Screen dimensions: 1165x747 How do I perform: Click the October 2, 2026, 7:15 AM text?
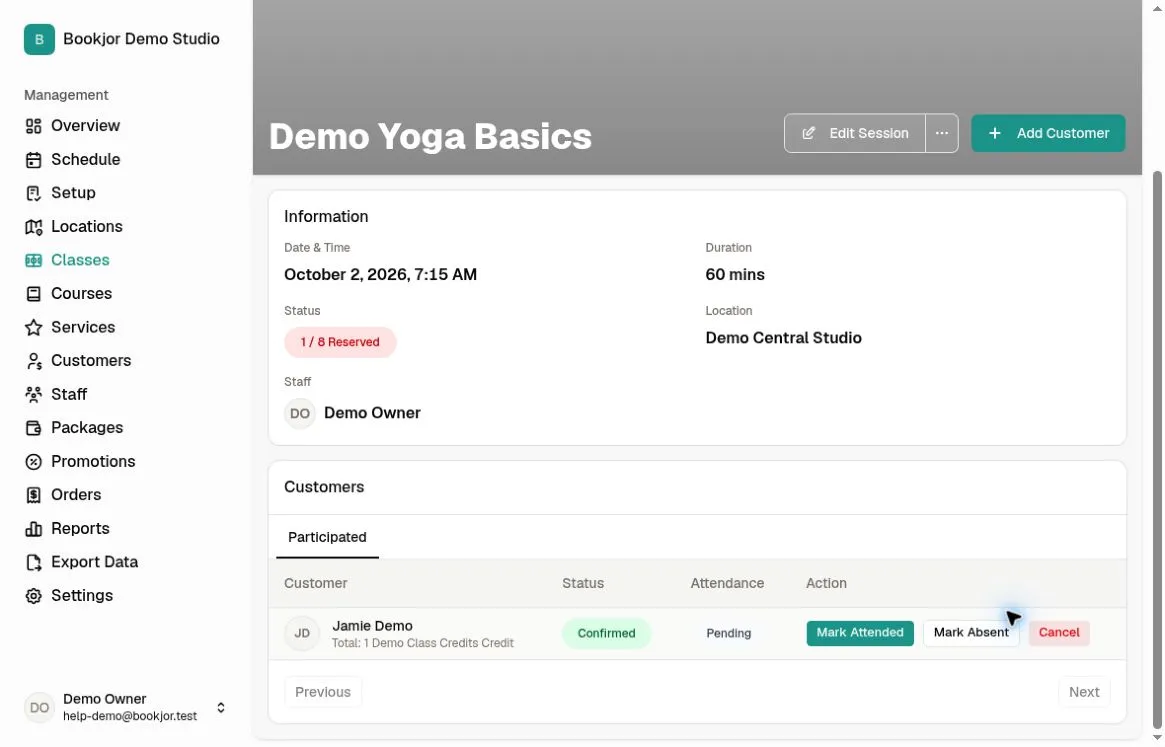[x=380, y=275]
